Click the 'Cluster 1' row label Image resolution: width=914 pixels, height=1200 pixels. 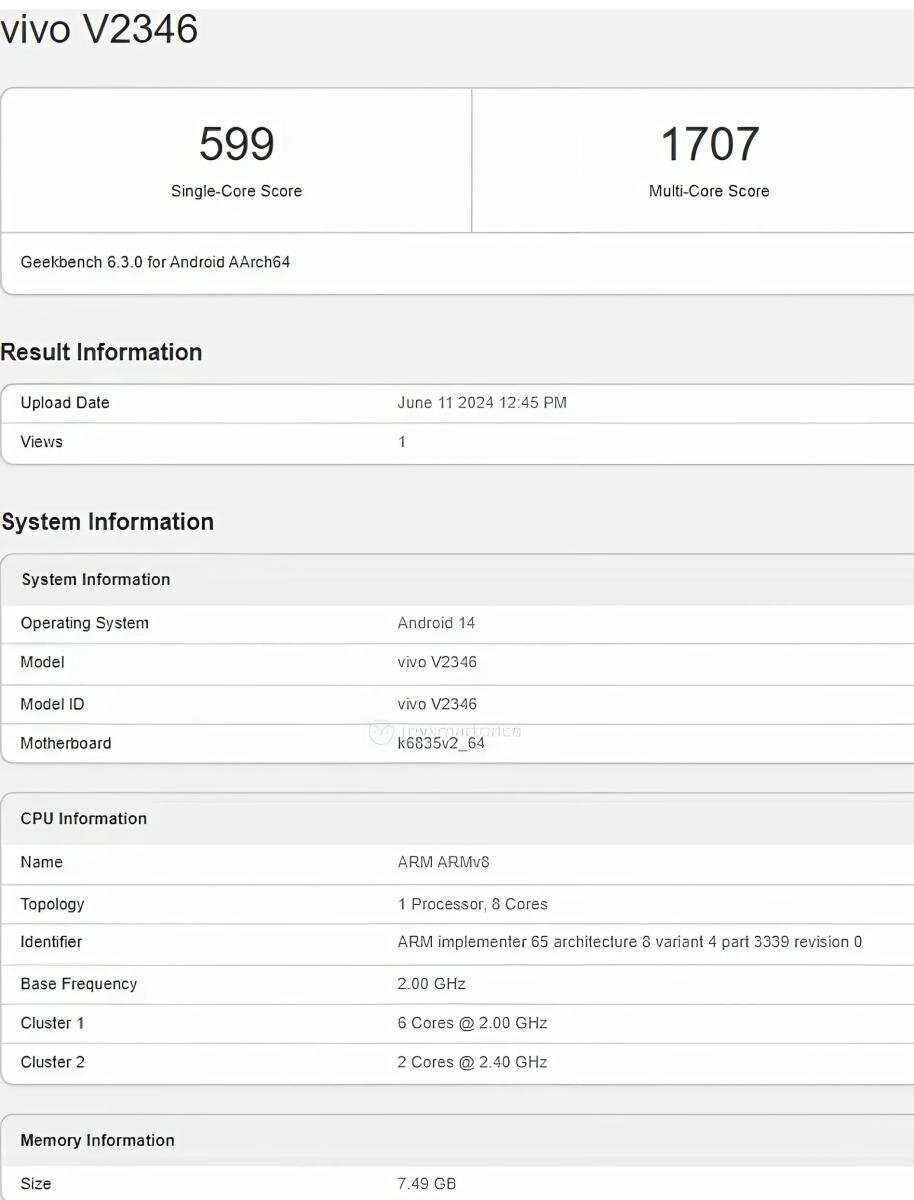click(53, 1023)
